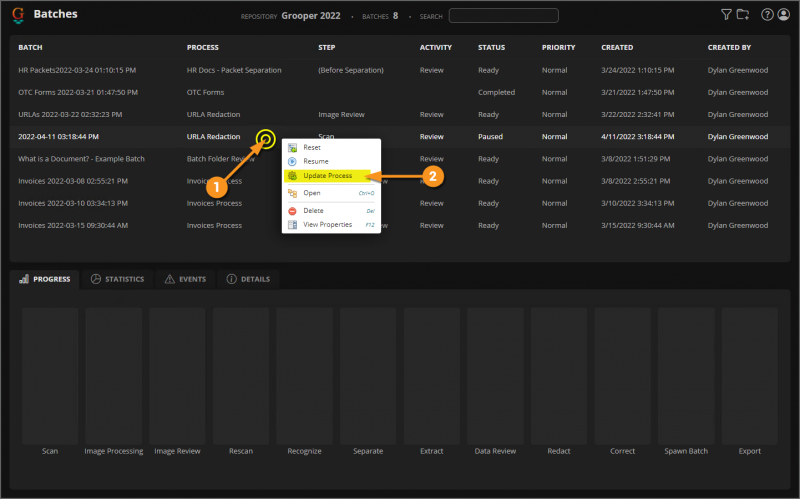Click the Paused status cell
Viewport: 800px width, 499px height.
(x=490, y=137)
